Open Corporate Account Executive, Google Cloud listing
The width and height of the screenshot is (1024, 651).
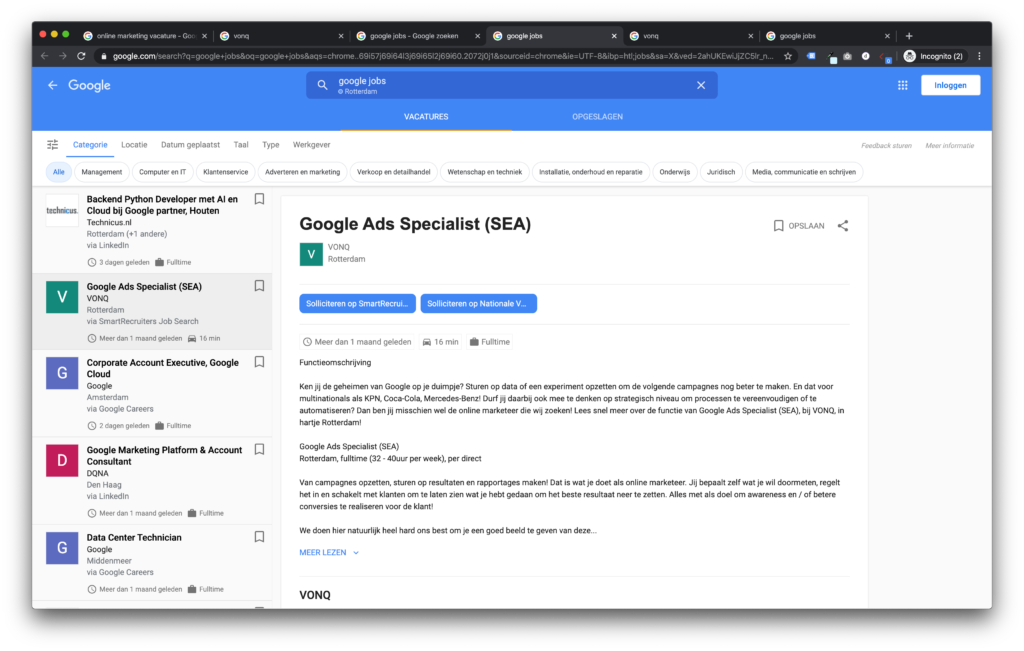(x=152, y=394)
